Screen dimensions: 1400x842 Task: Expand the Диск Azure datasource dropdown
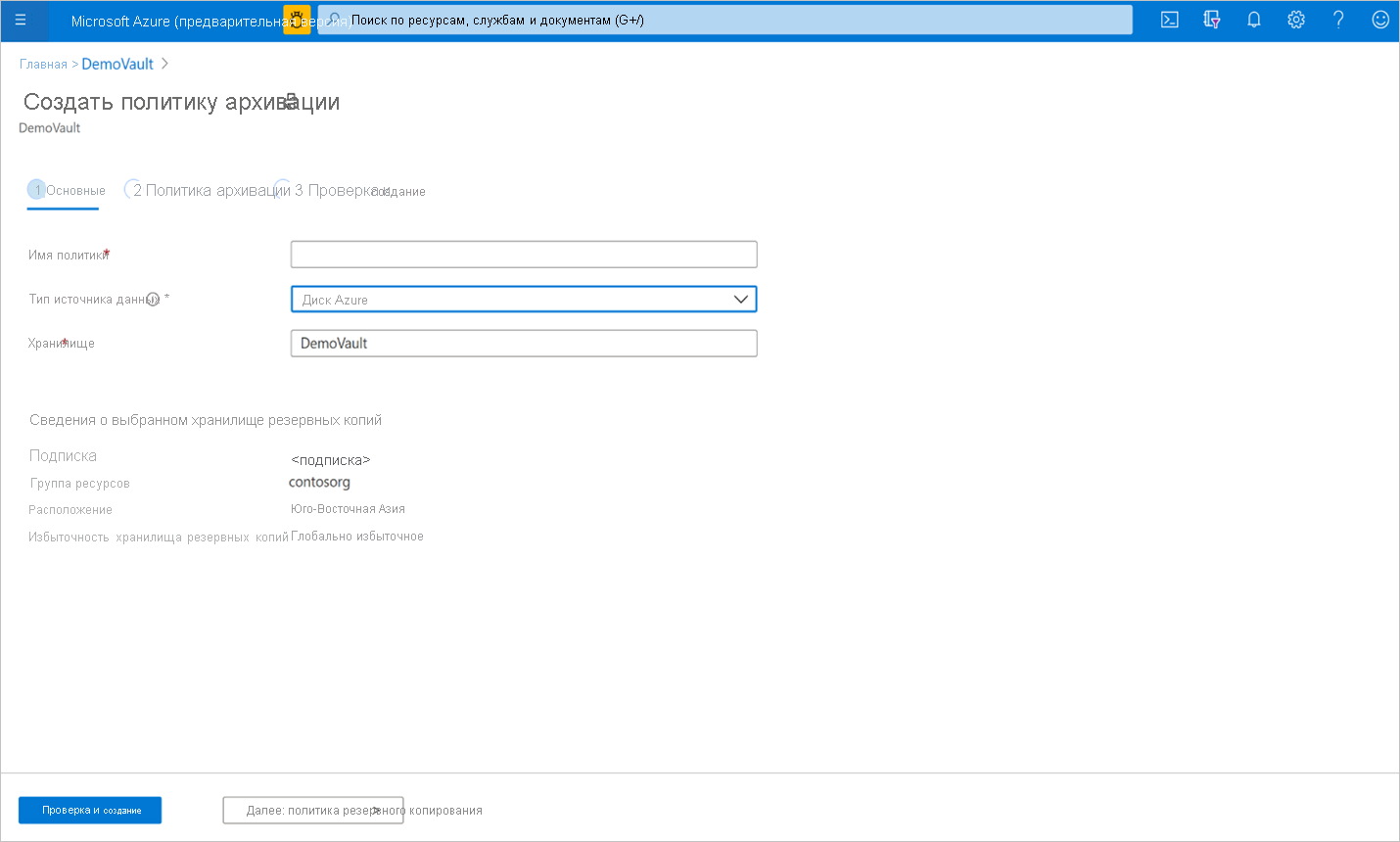(x=524, y=300)
